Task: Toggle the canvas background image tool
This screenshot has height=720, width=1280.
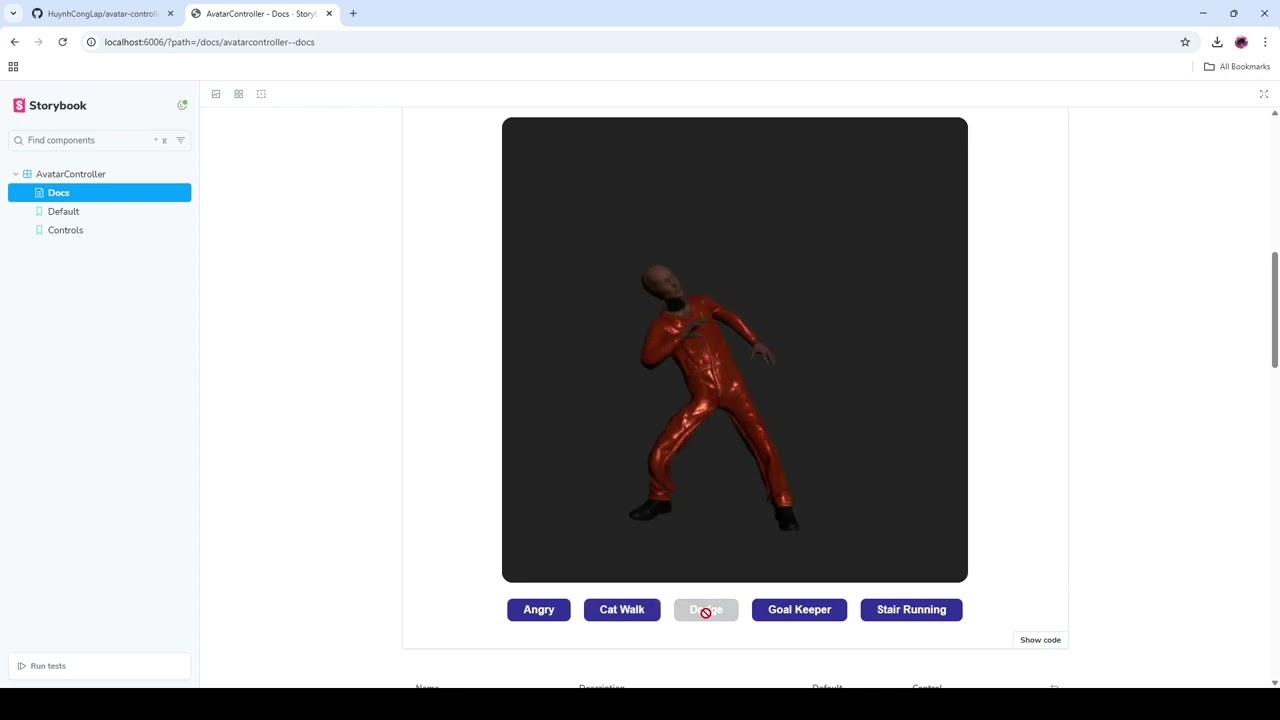Action: [x=216, y=94]
